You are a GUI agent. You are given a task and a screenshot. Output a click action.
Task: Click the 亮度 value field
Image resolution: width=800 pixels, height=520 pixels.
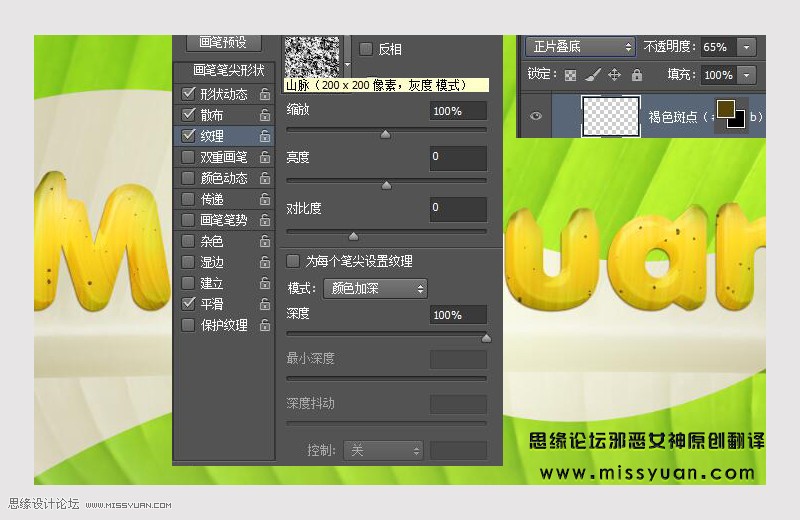point(458,158)
